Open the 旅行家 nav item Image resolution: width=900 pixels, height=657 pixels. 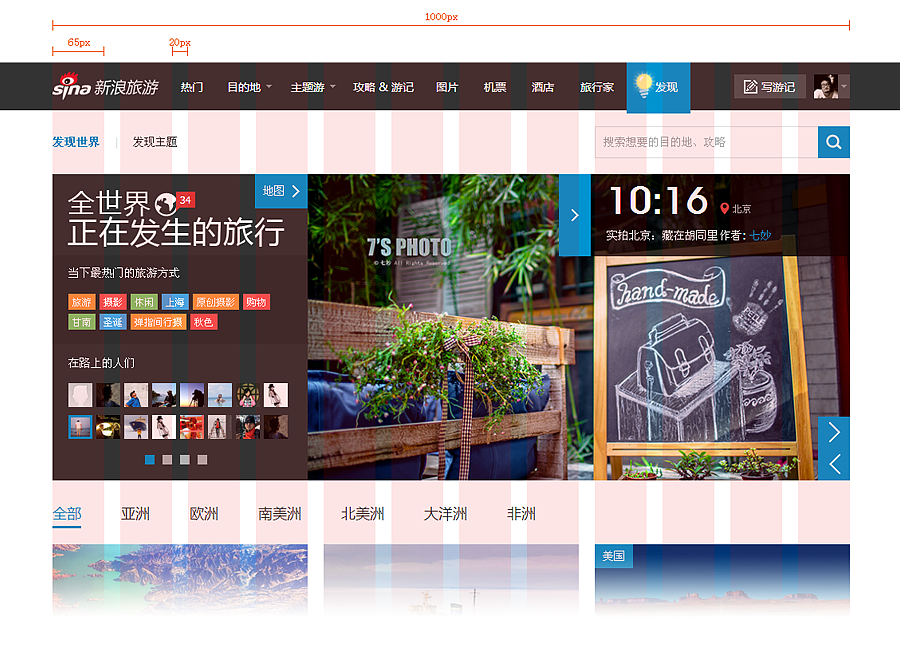(x=597, y=87)
